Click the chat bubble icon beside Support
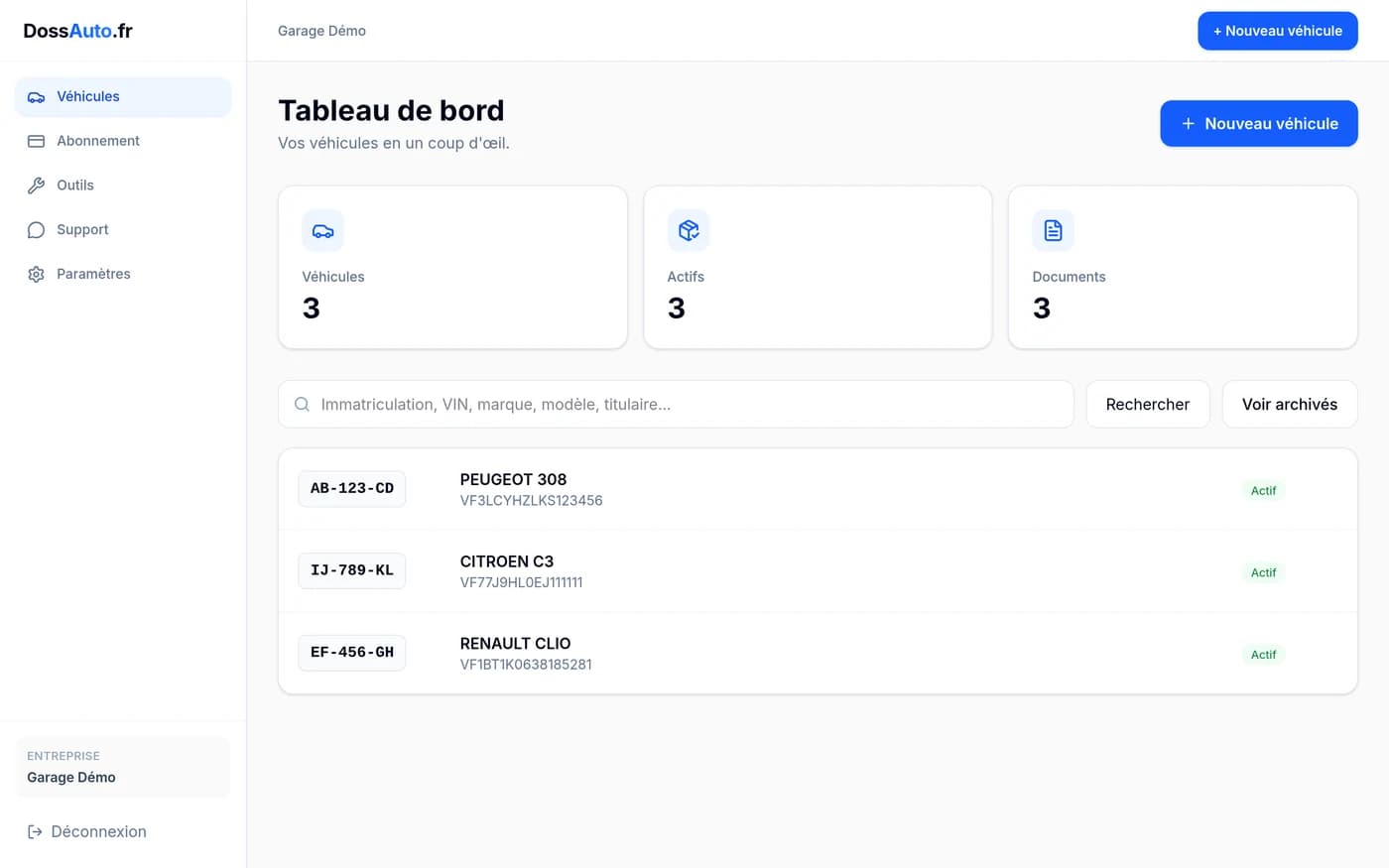This screenshot has width=1389, height=868. coord(36,230)
